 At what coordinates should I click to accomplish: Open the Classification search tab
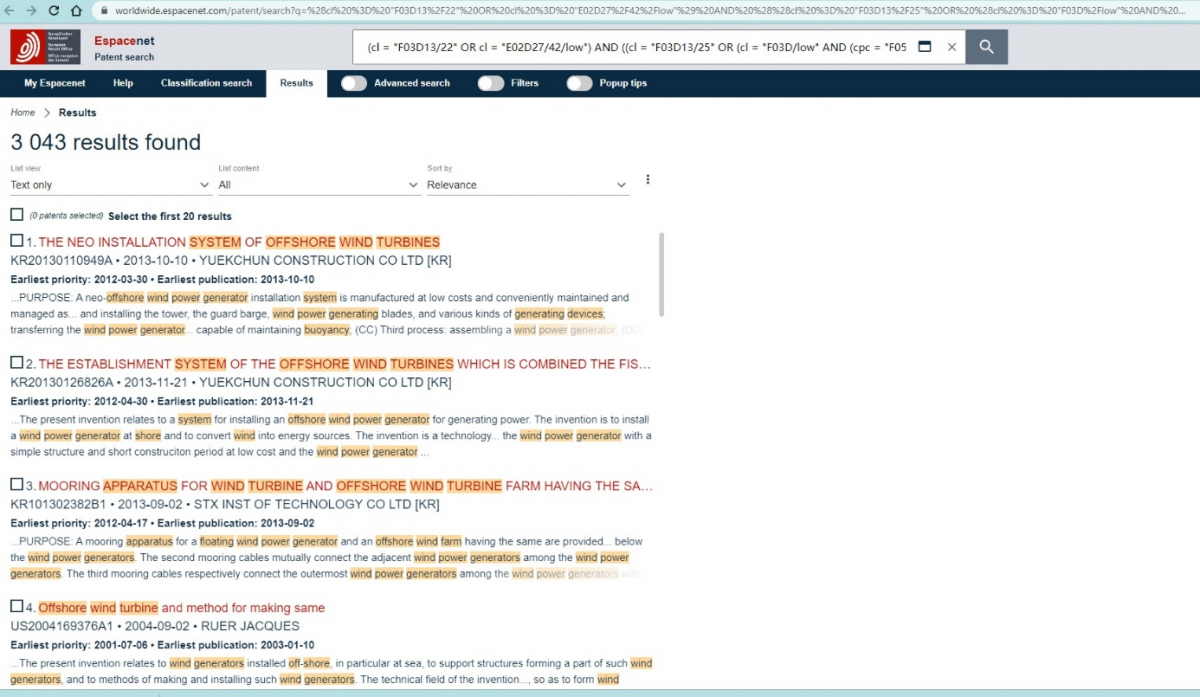(x=206, y=83)
